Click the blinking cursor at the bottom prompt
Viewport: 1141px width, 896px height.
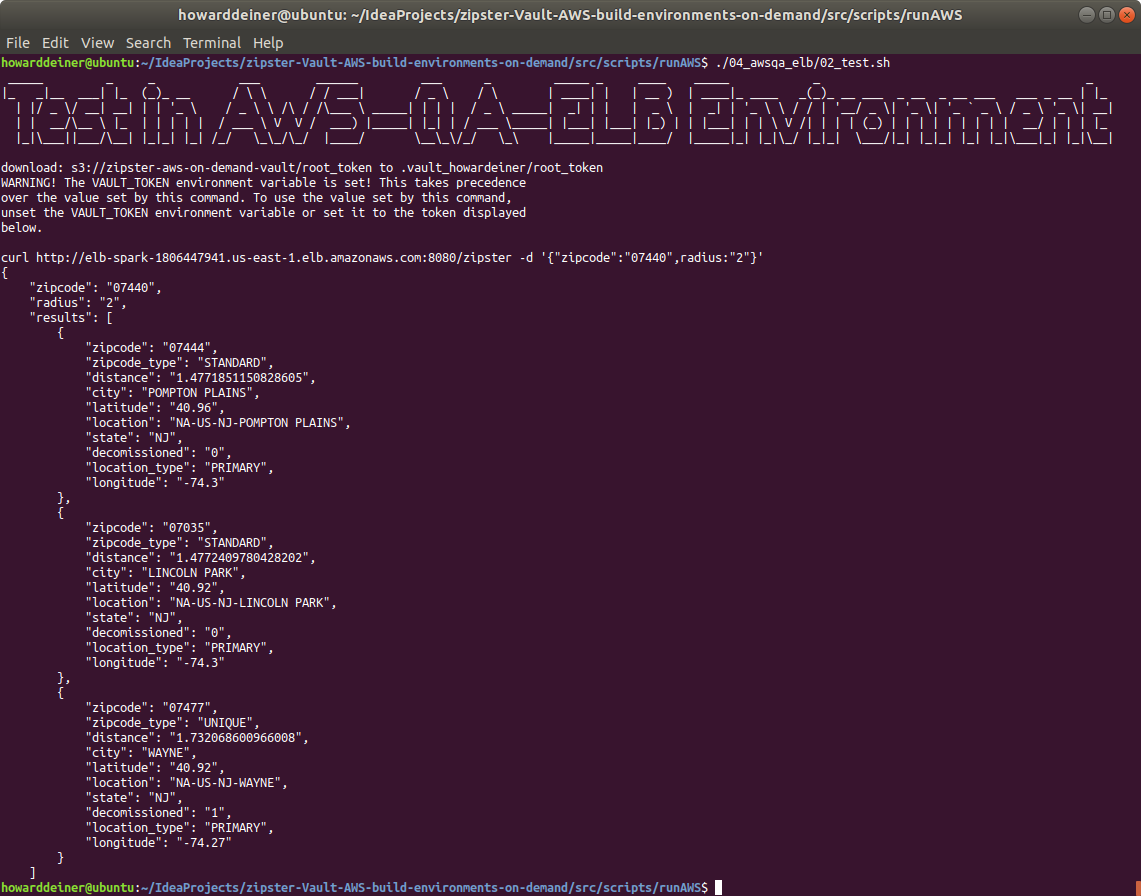[718, 887]
